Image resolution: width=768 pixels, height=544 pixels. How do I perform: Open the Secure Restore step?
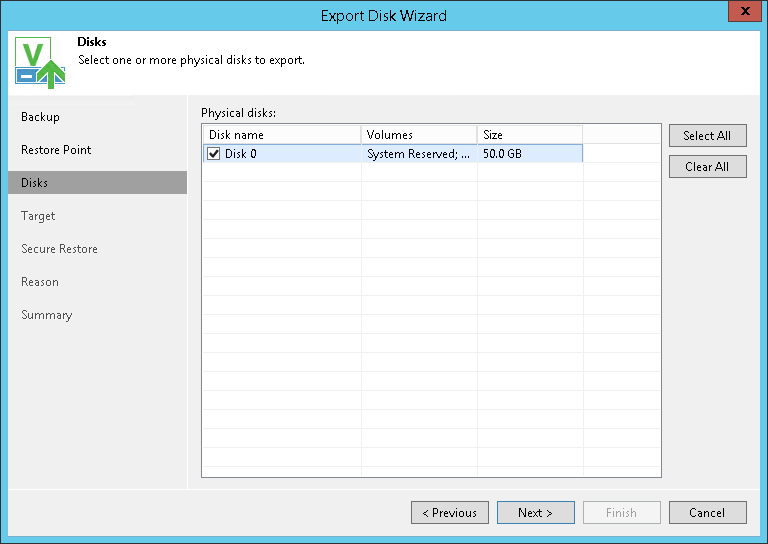tap(59, 249)
